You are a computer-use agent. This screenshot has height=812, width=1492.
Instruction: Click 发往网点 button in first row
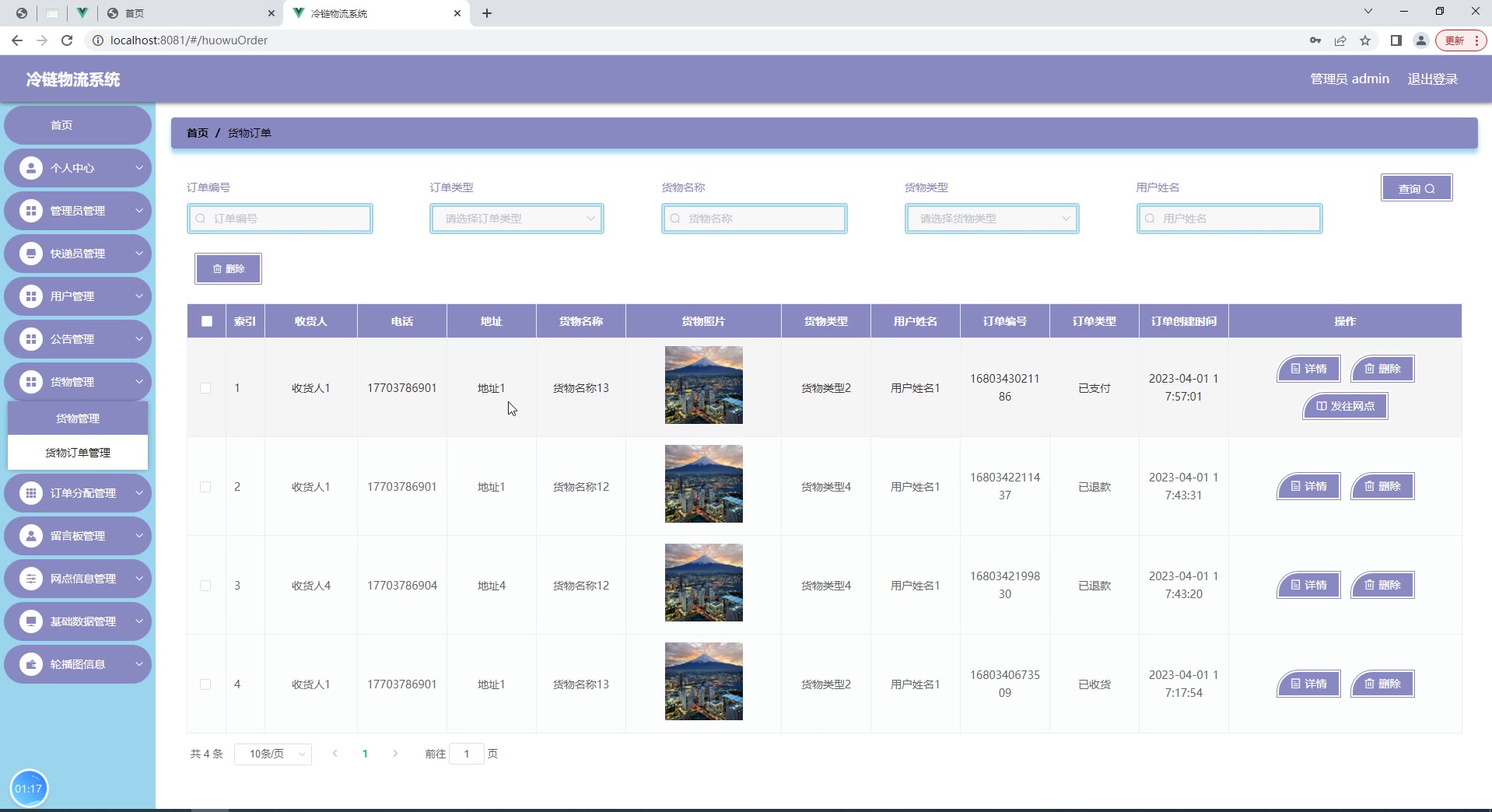(x=1345, y=406)
